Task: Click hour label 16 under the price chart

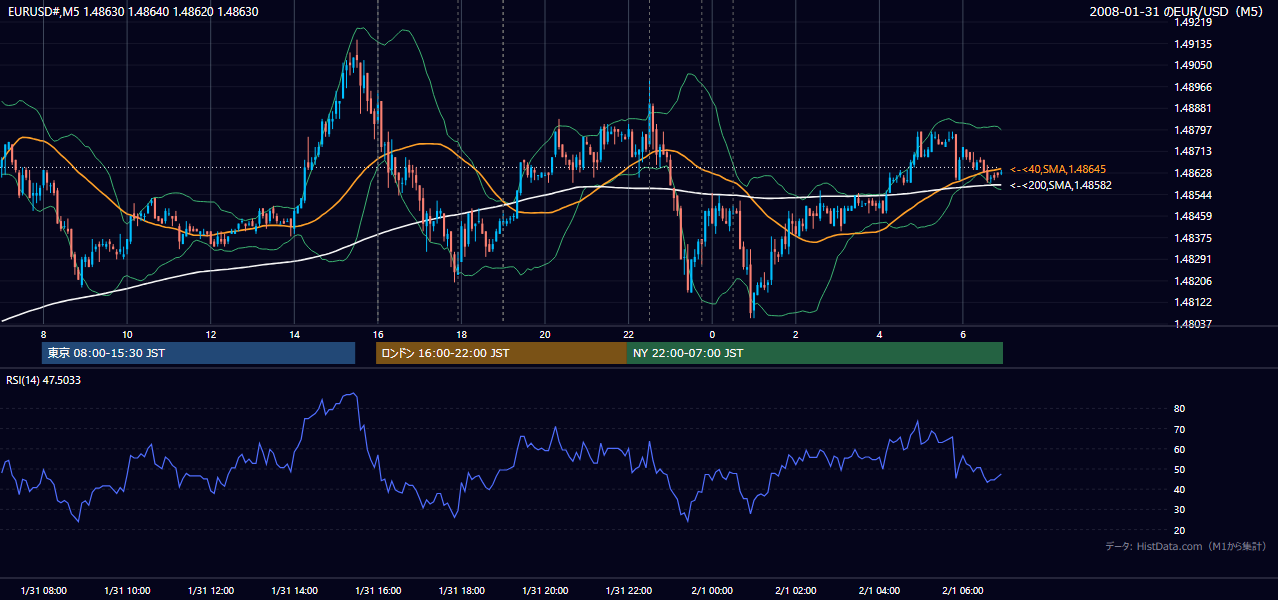Action: point(378,334)
